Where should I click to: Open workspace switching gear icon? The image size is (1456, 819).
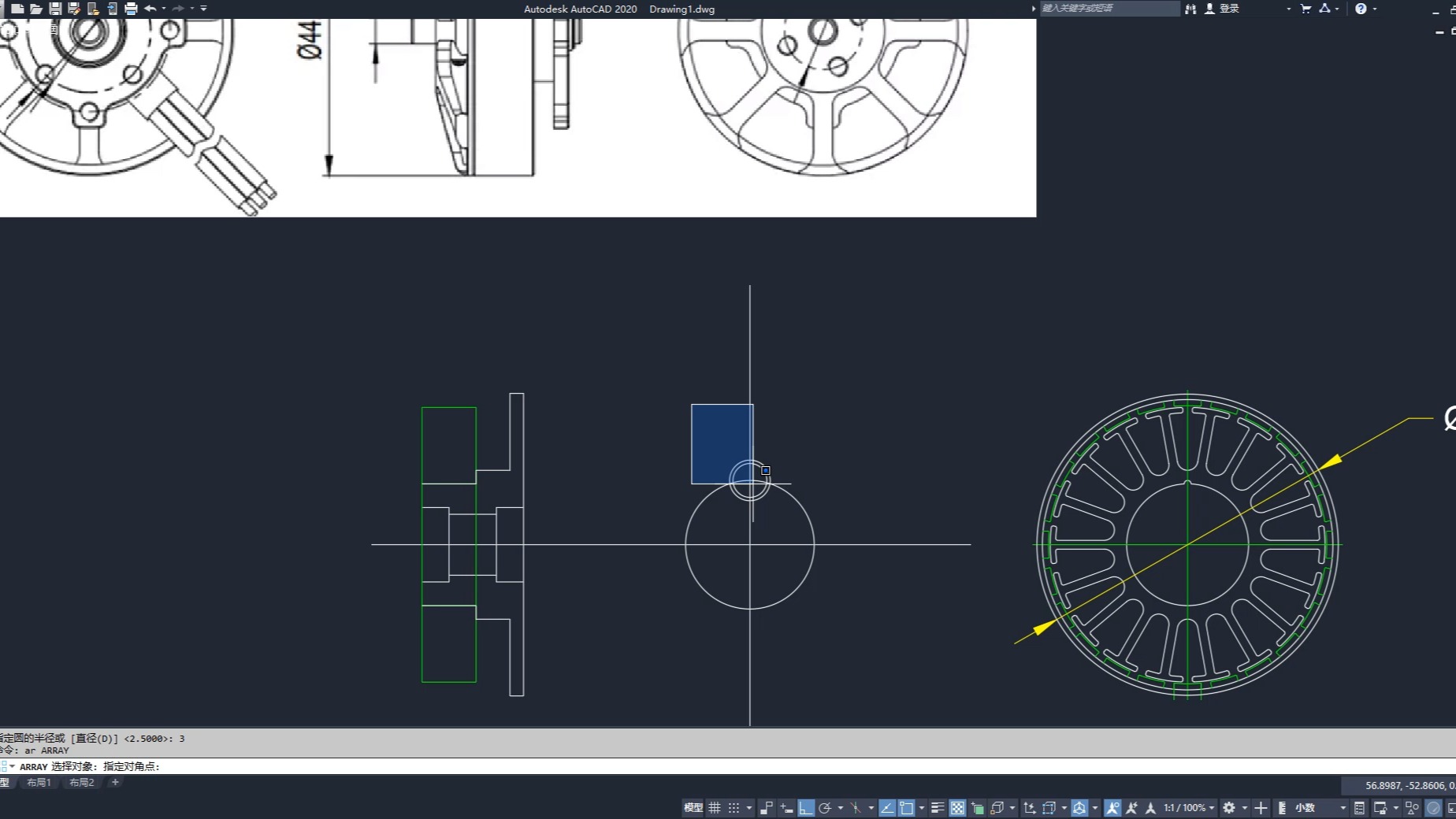coord(1229,808)
